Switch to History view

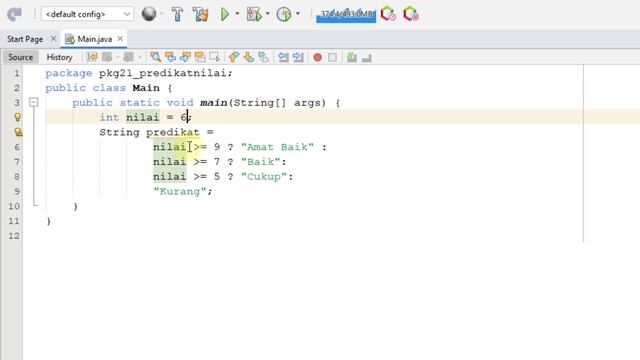[x=60, y=57]
